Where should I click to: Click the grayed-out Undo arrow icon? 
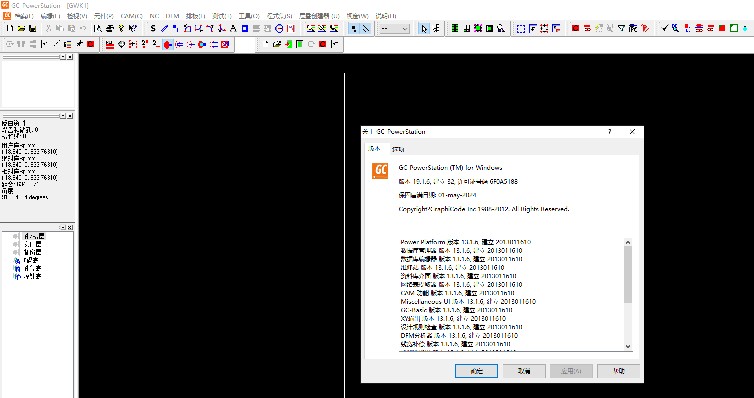[x=83, y=28]
